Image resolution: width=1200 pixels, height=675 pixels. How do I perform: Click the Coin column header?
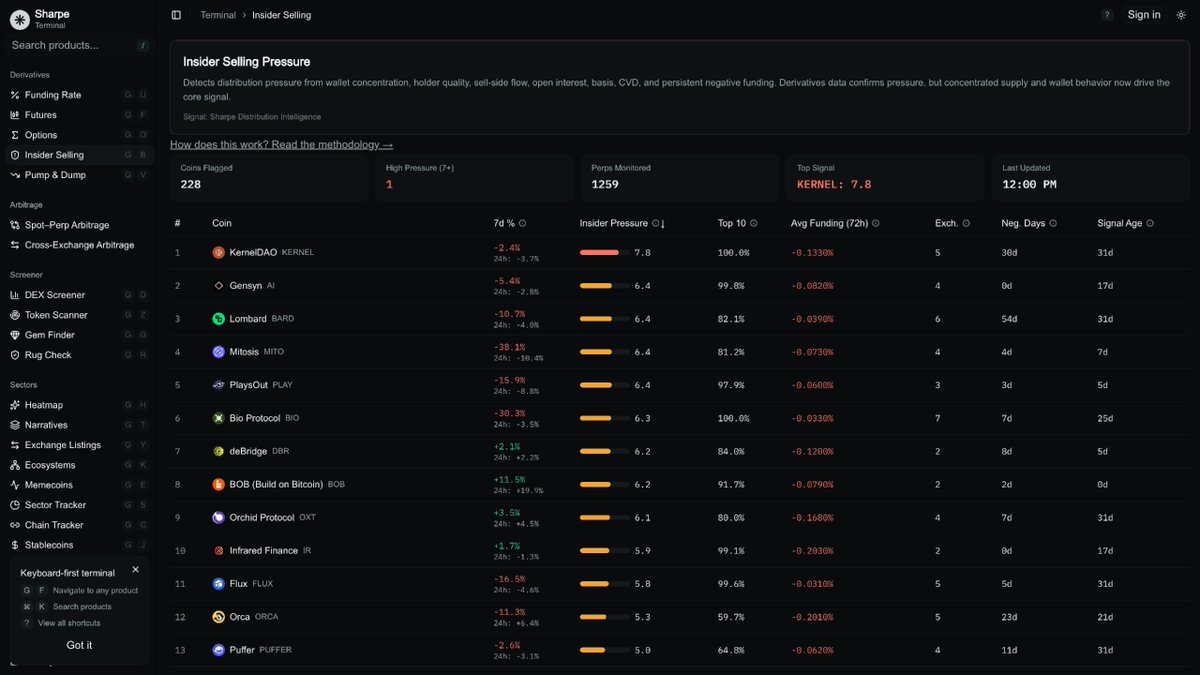click(221, 223)
